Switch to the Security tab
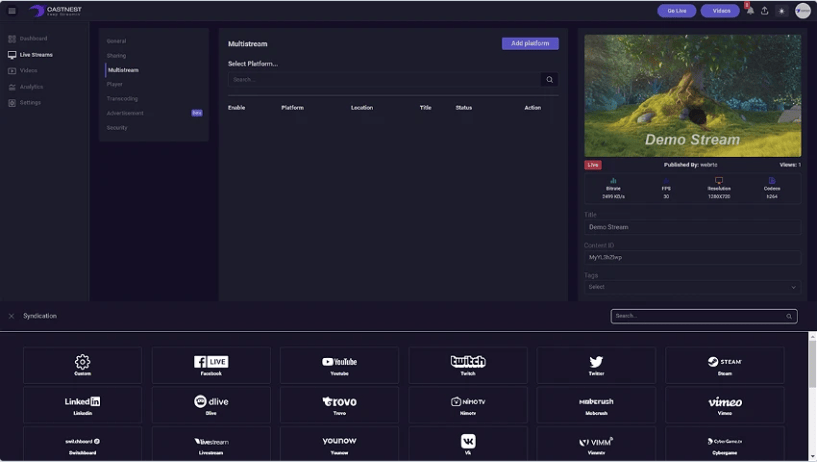This screenshot has height=462, width=817. pos(117,128)
